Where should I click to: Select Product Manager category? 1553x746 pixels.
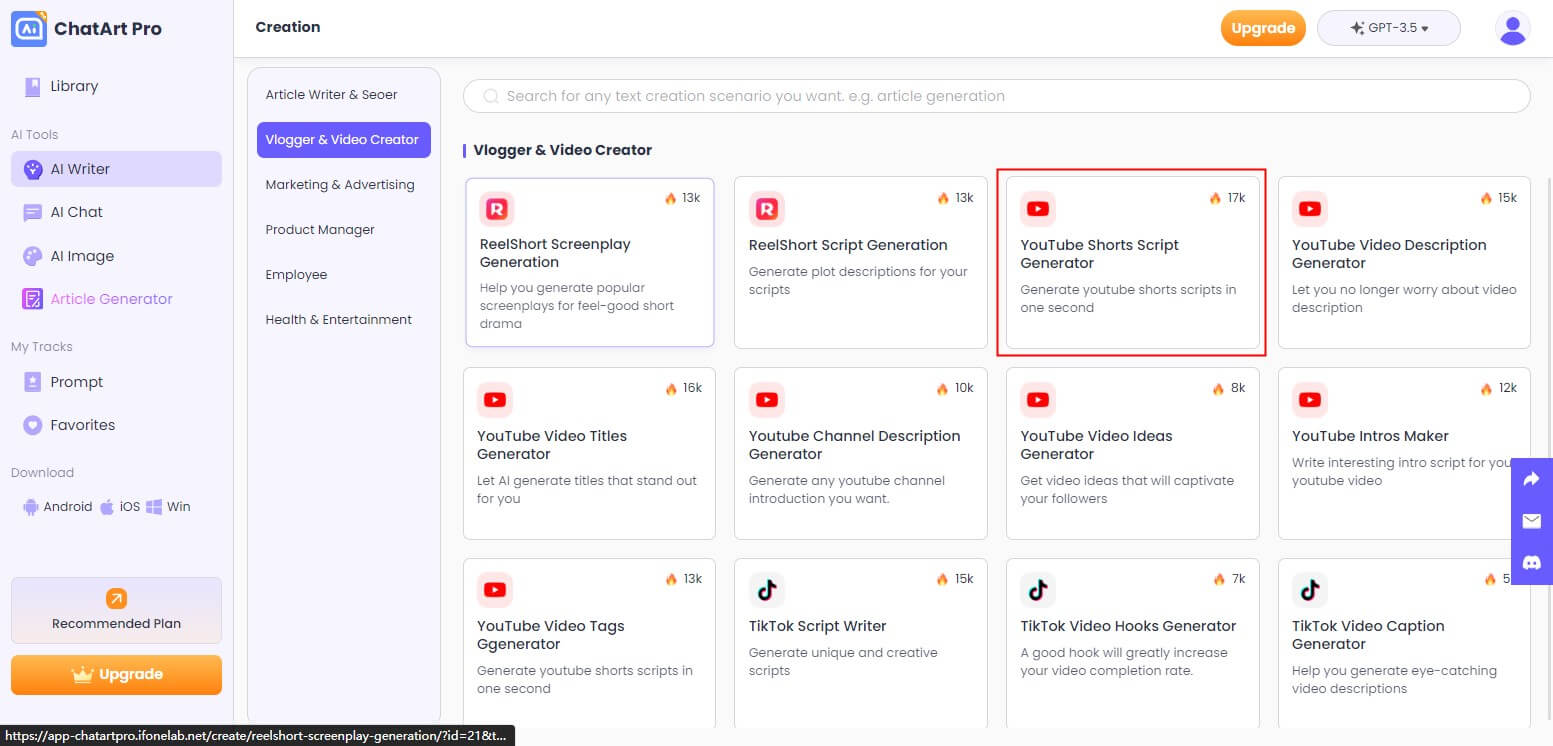pyautogui.click(x=343, y=230)
